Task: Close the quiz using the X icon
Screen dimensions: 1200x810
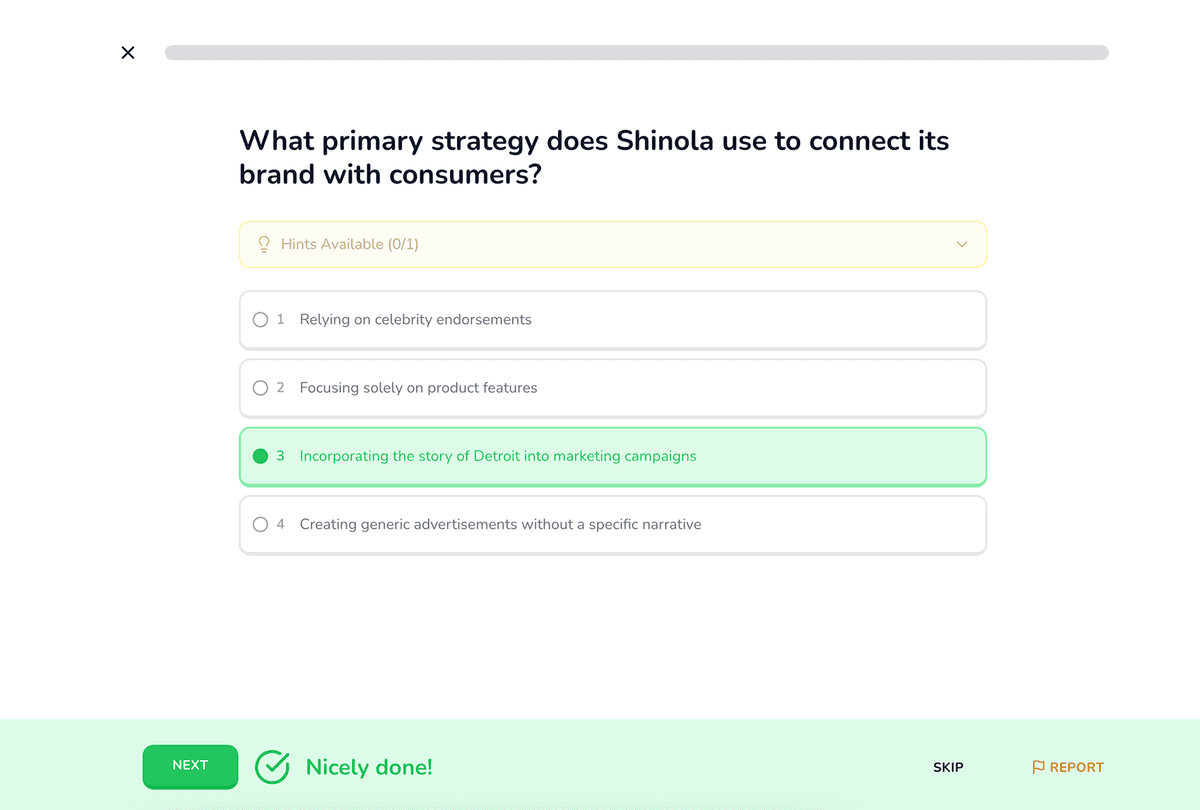Action: point(128,53)
